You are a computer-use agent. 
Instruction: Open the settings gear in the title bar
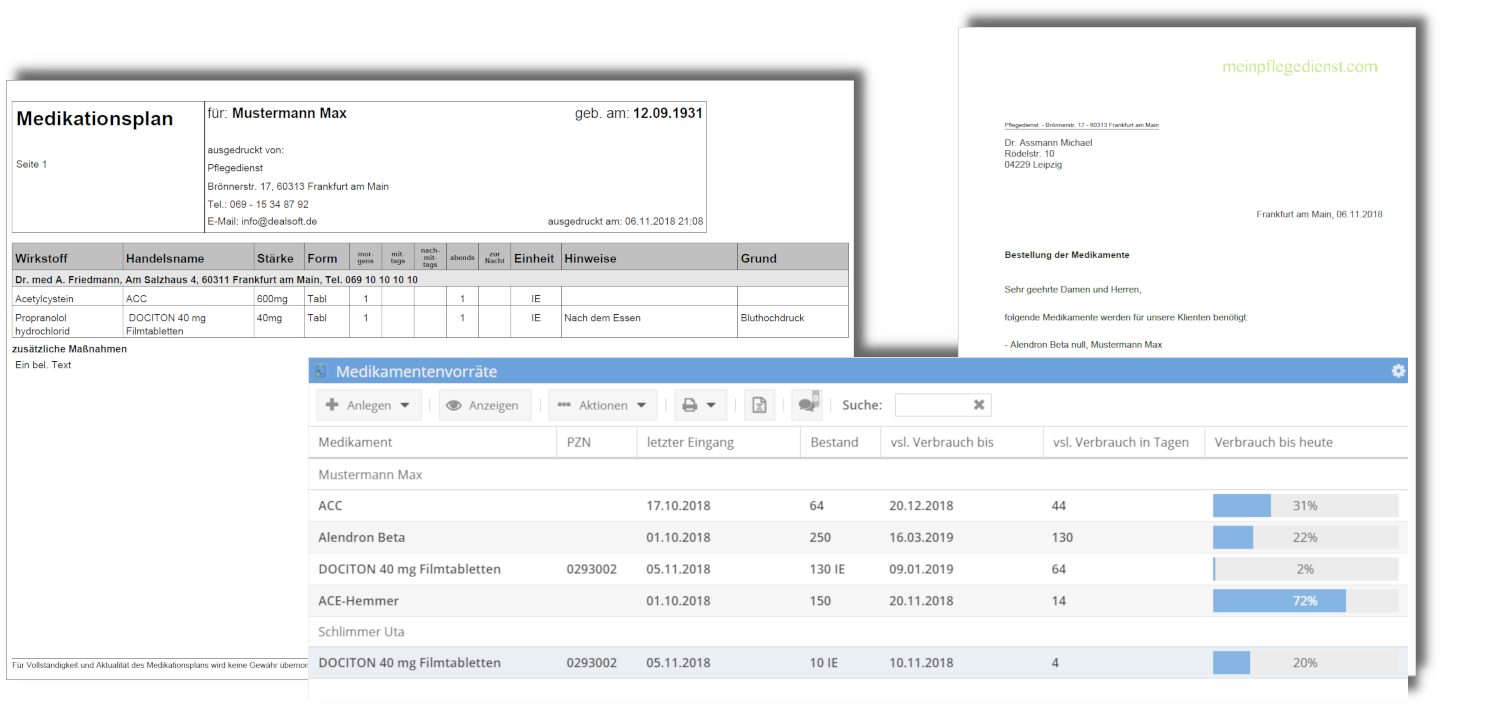point(1397,370)
